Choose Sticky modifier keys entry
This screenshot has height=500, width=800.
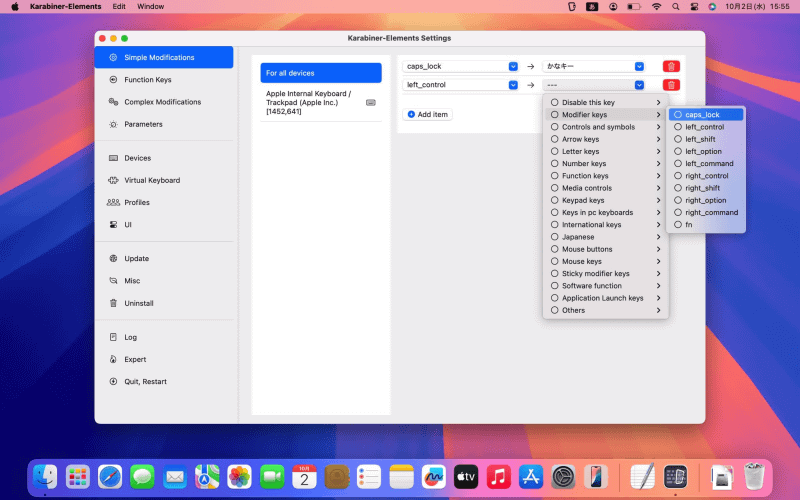(x=606, y=273)
